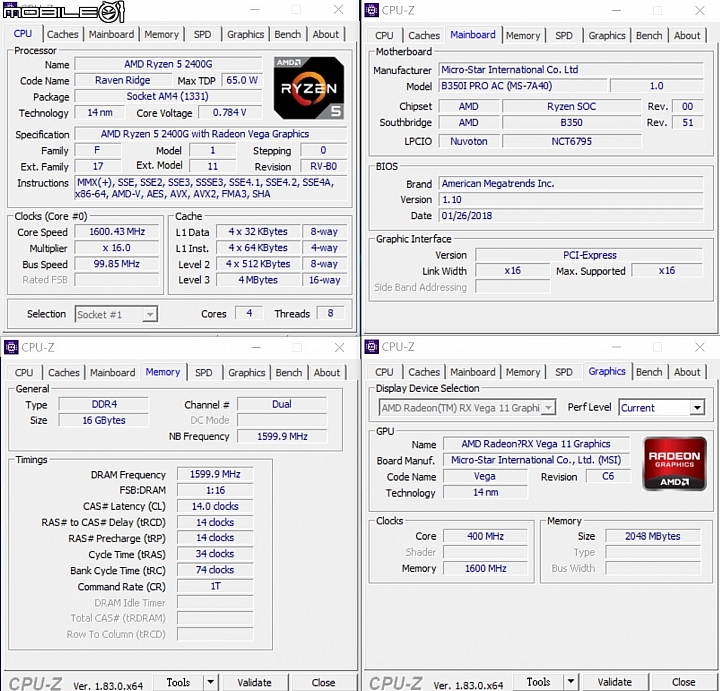The width and height of the screenshot is (720, 691).
Task: Close the Mainboard CPU-Z window
Action: 700,10
